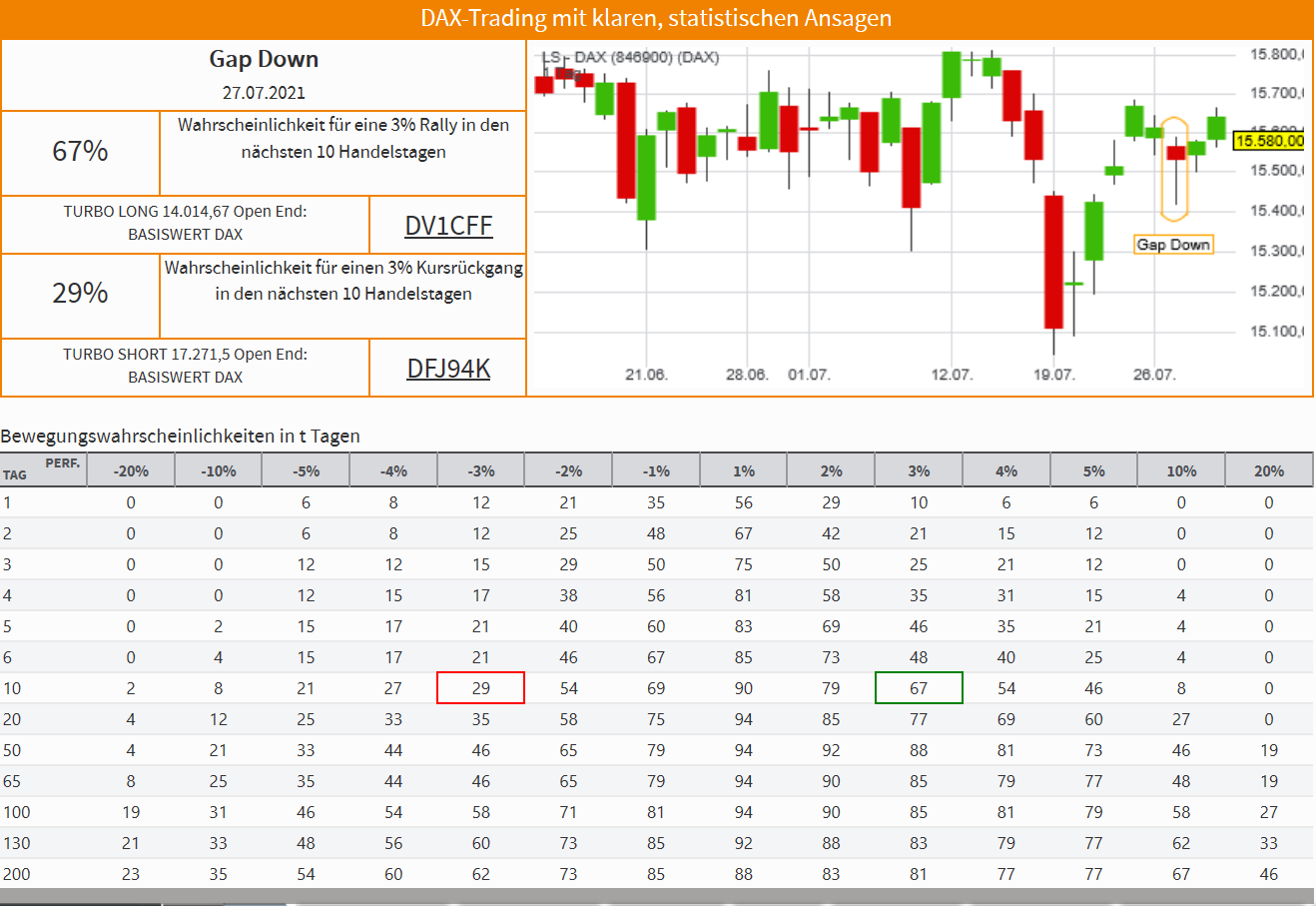The height and width of the screenshot is (906, 1316).
Task: Click the 67% rally probability value
Action: [x=80, y=151]
